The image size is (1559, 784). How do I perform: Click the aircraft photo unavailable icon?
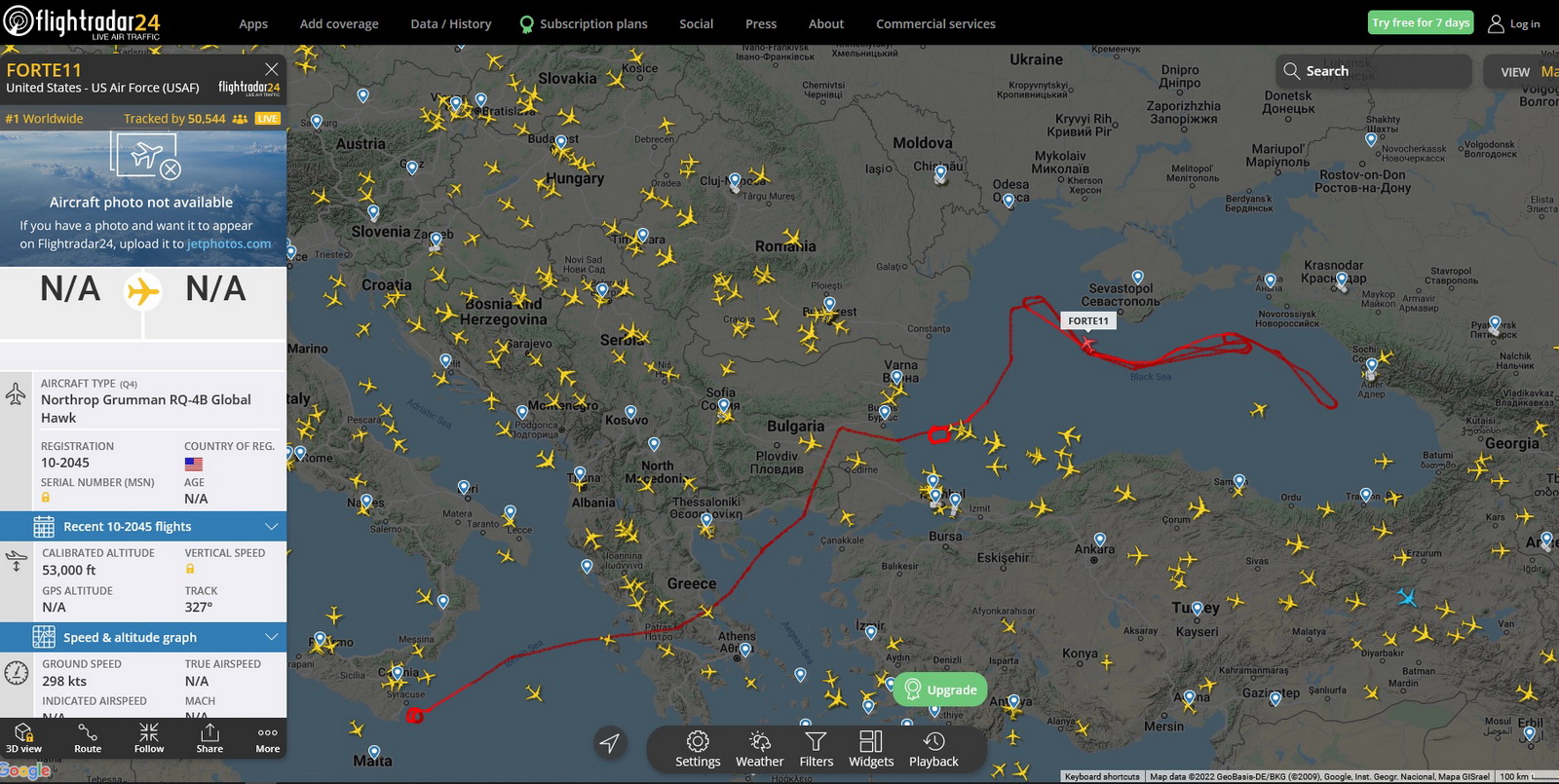click(x=147, y=156)
